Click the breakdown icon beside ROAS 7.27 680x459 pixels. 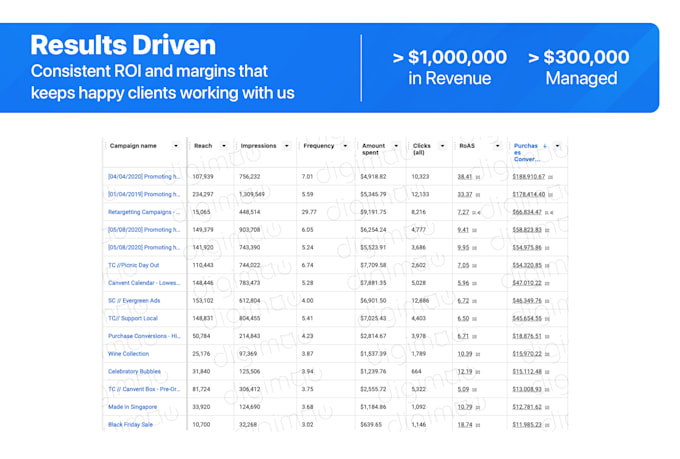tap(476, 213)
